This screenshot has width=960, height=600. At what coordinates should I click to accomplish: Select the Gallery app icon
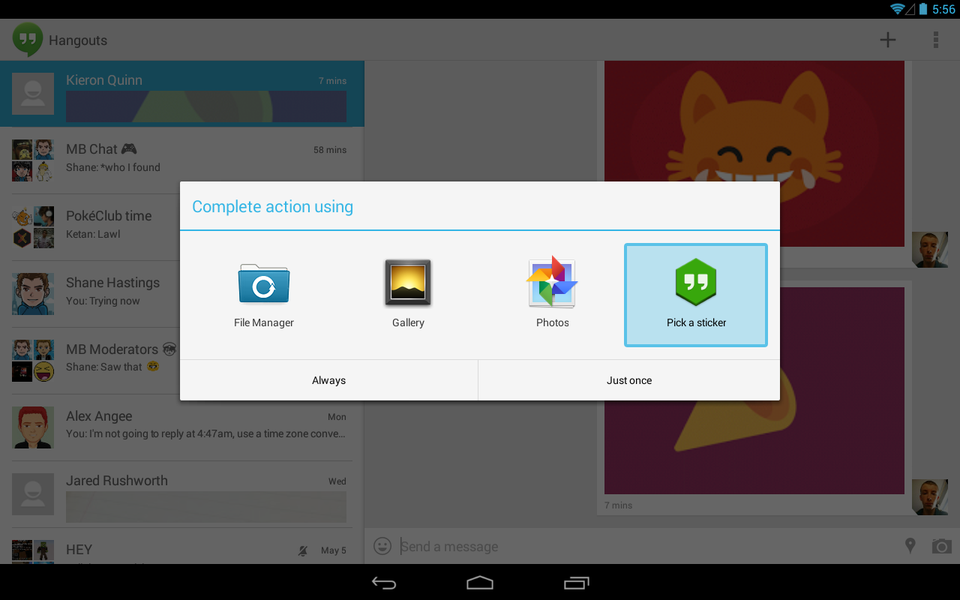tap(408, 294)
